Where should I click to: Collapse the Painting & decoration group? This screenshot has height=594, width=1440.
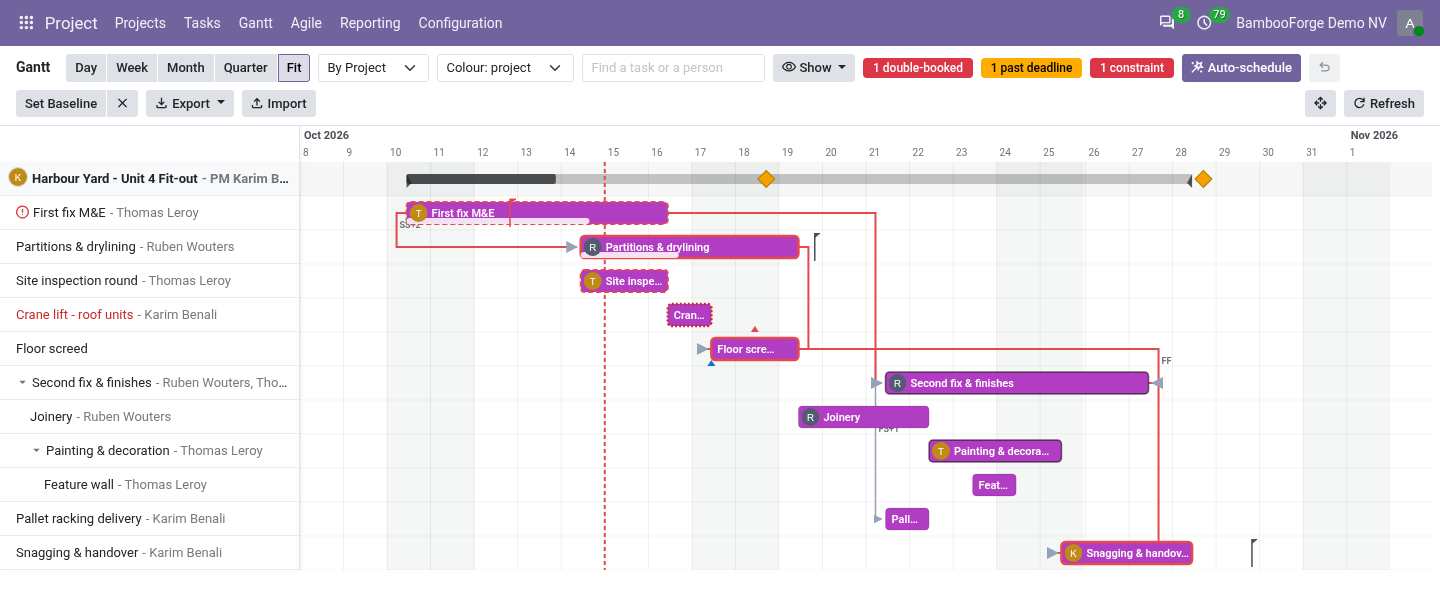pos(36,451)
